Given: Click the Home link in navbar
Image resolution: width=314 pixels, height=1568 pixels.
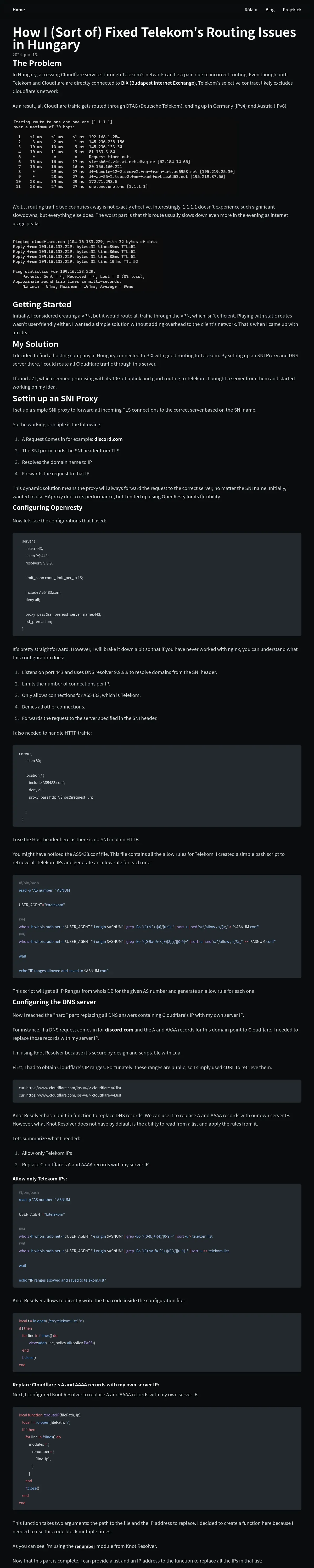Looking at the screenshot, I should click(x=19, y=10).
